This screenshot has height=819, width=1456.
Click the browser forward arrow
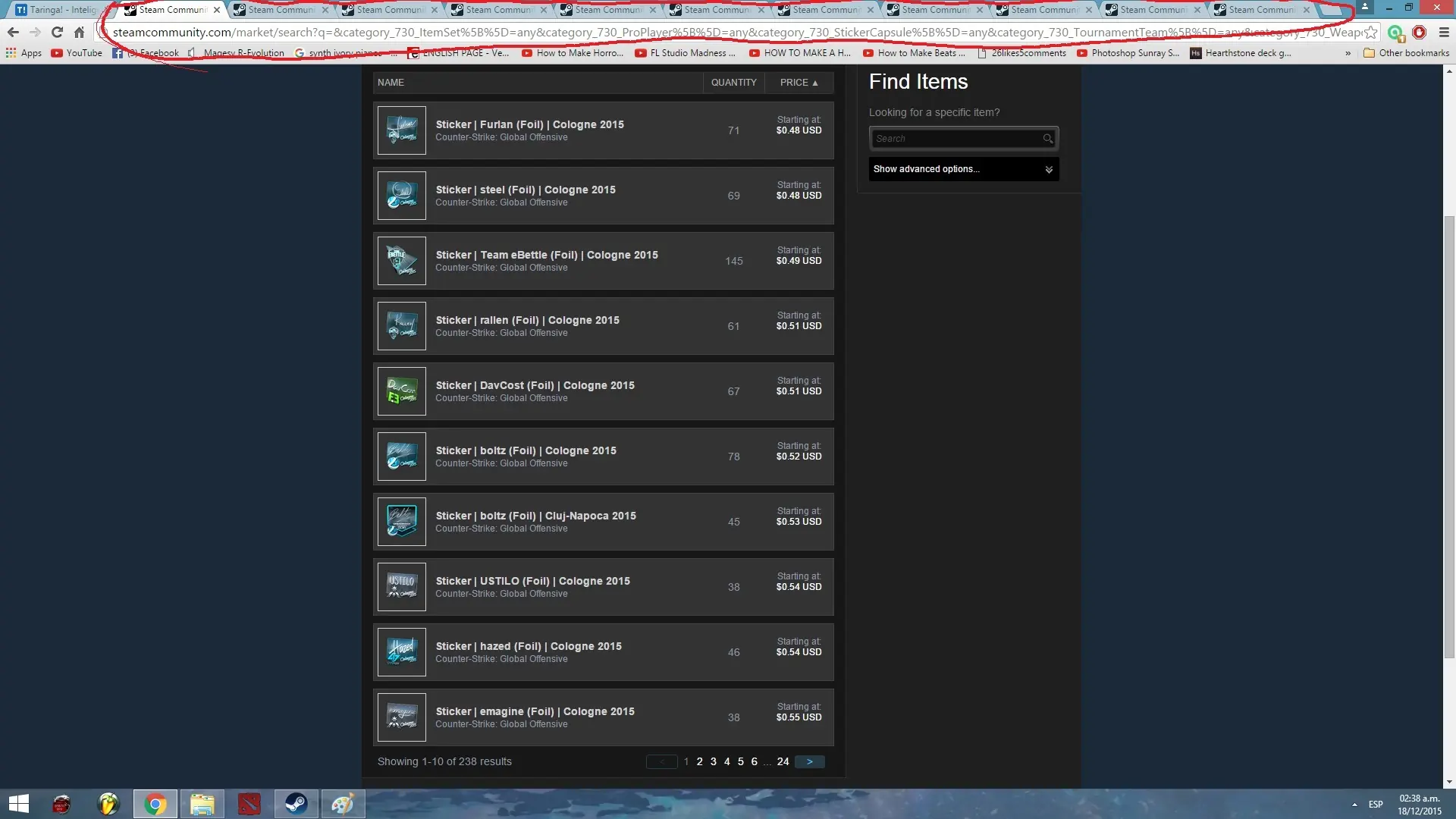tap(35, 33)
